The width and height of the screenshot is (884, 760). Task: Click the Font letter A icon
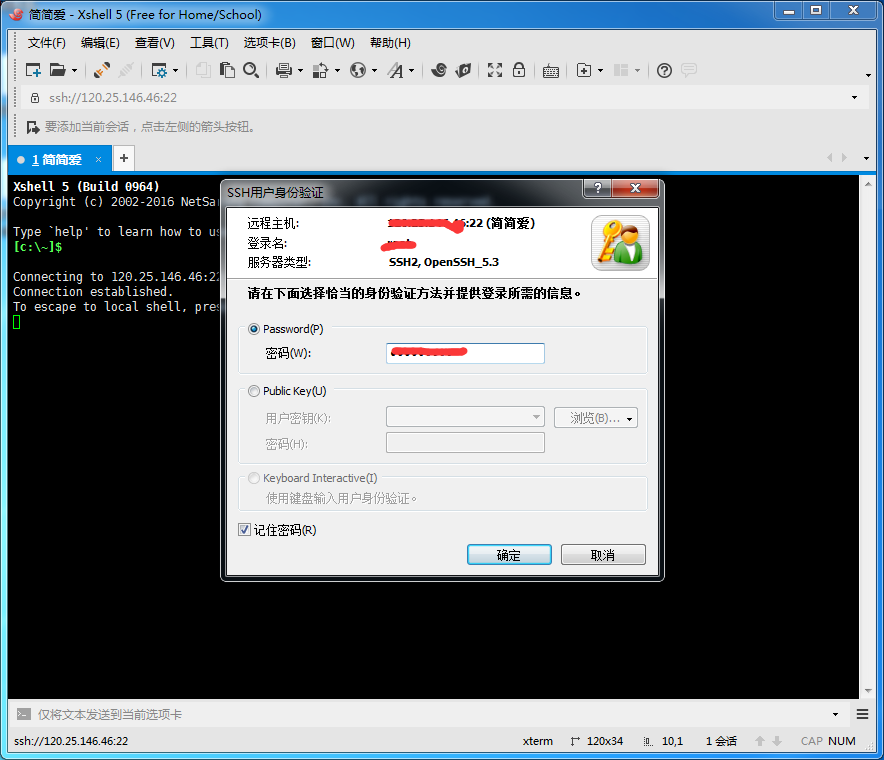coord(396,70)
